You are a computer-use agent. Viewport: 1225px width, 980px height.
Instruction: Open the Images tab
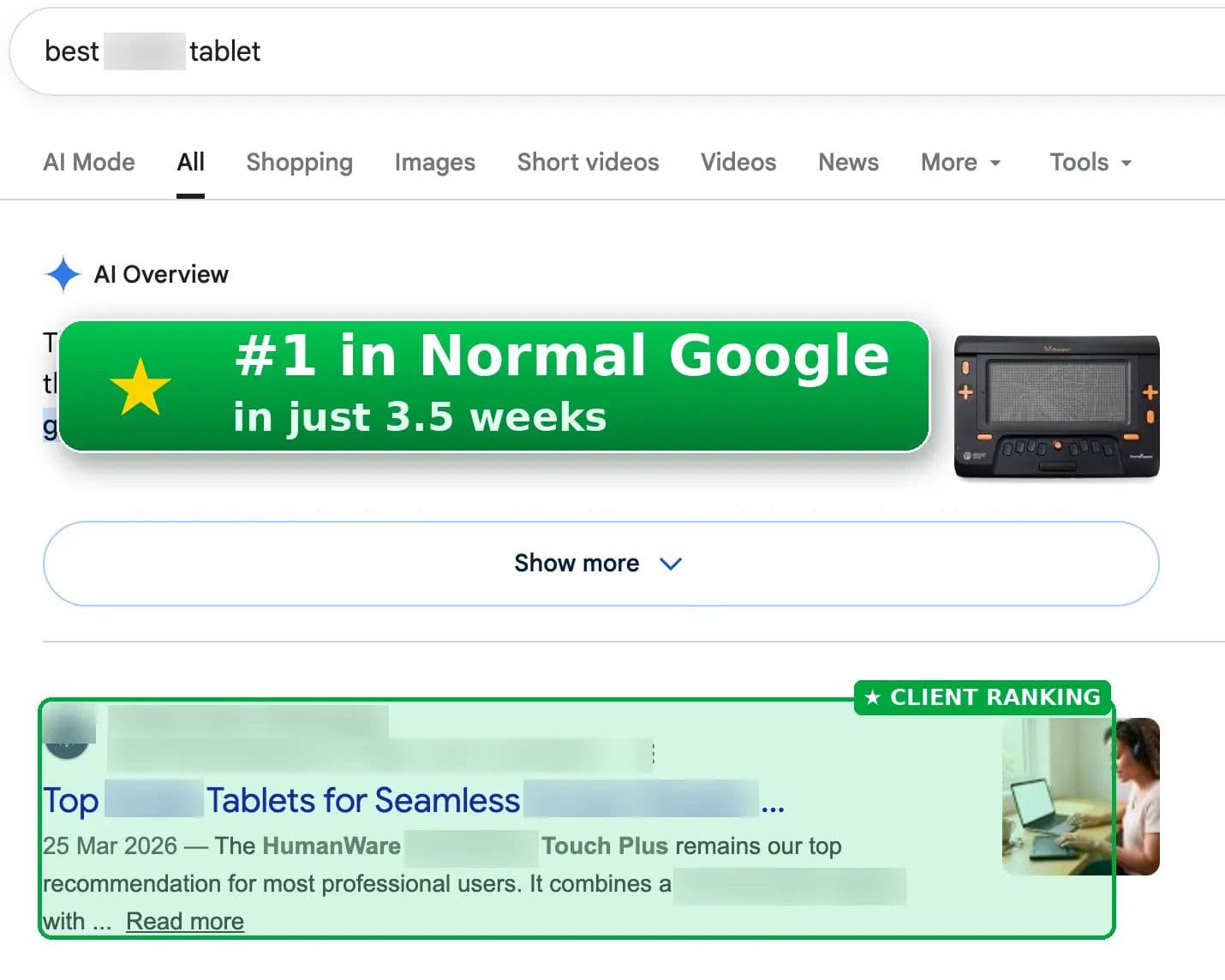tap(434, 162)
